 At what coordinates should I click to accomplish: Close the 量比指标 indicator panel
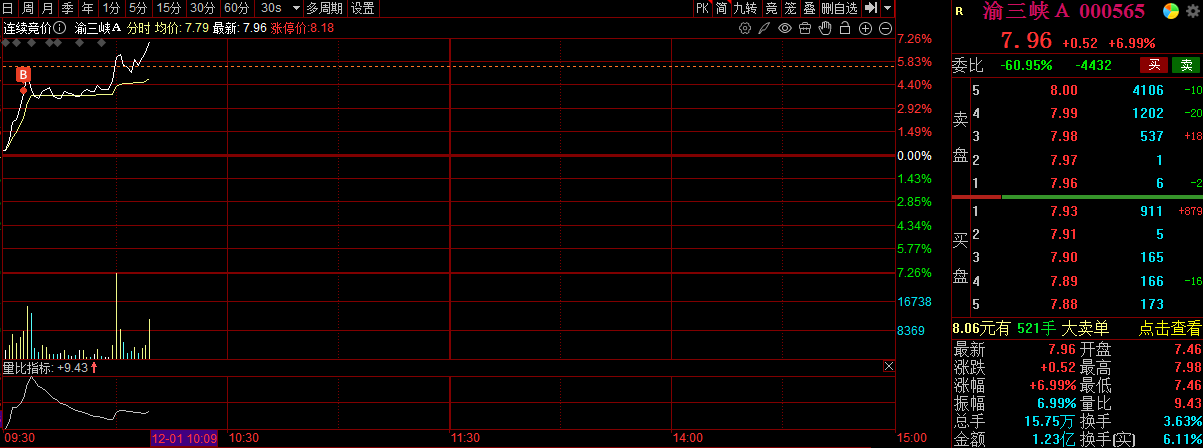pos(889,367)
